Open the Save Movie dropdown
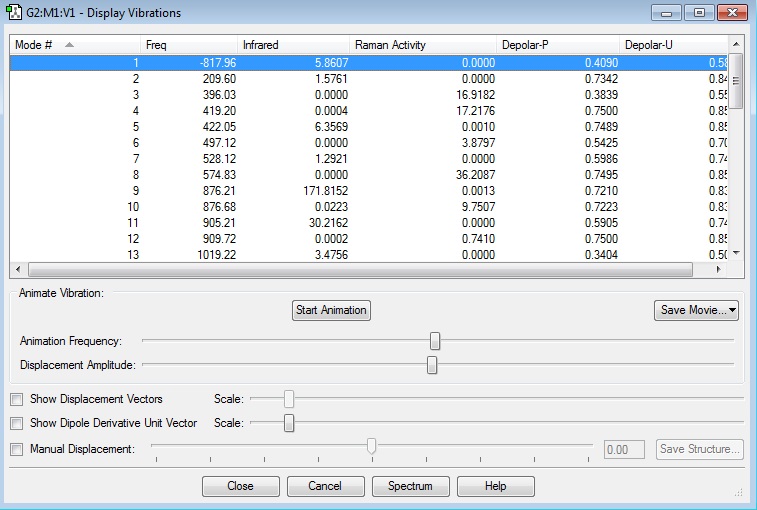757x510 pixels. click(x=696, y=310)
